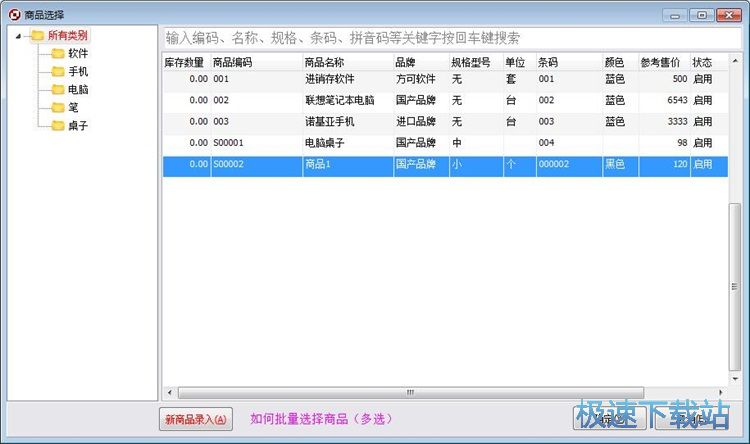Maximize the 商品选择 window
This screenshot has width=750, height=444.
702,15
